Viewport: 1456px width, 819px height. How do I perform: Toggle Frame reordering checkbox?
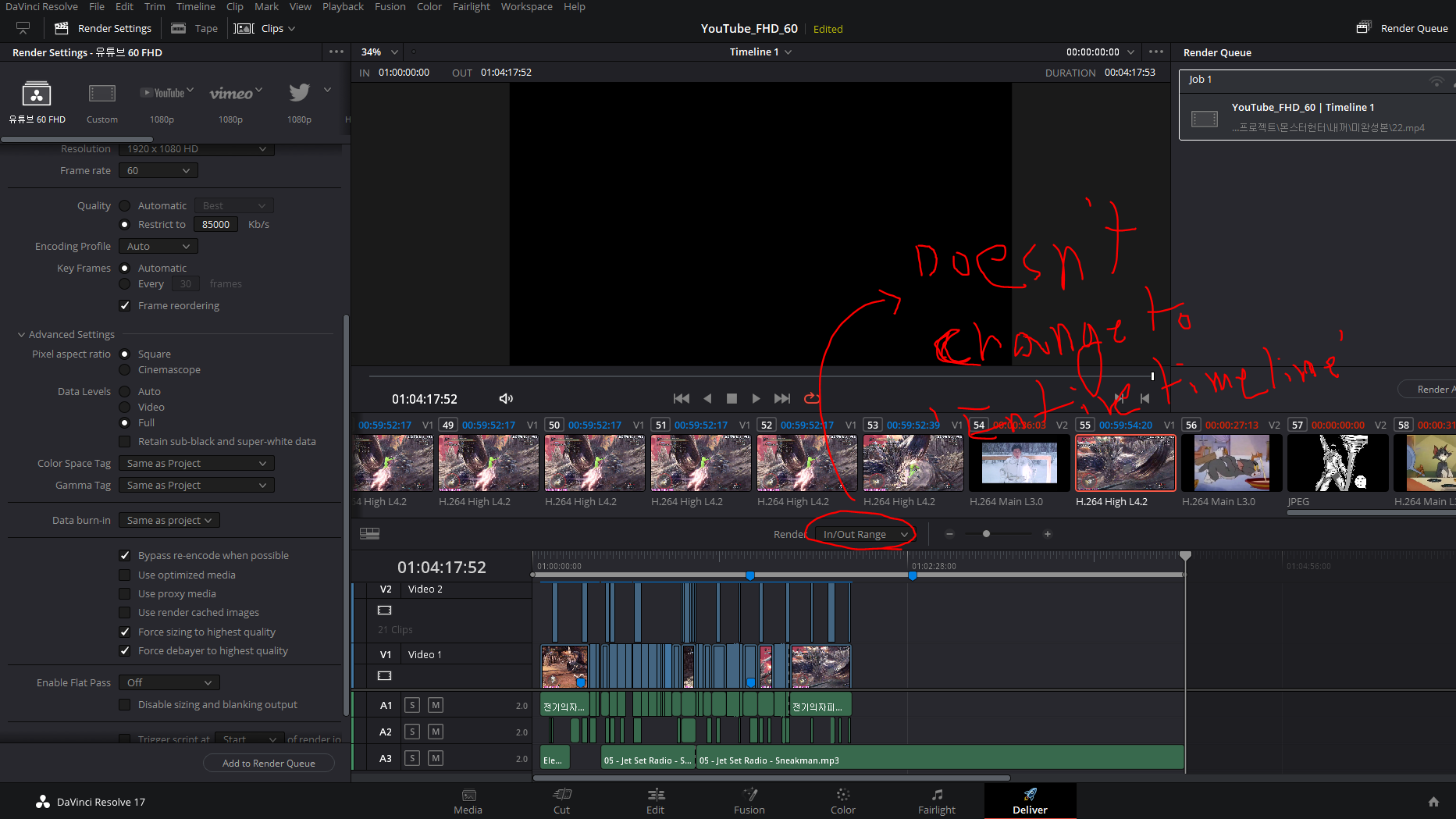[124, 305]
